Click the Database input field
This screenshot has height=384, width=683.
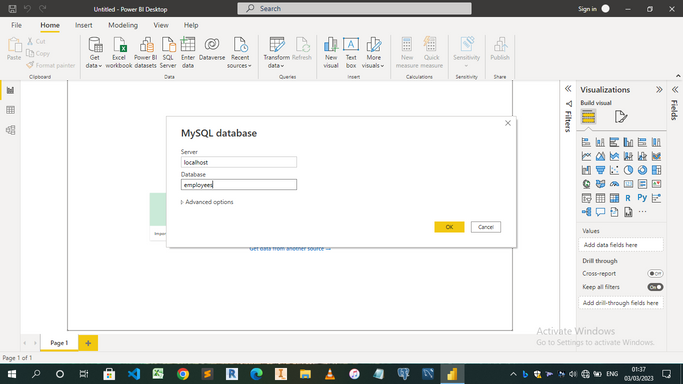[239, 185]
